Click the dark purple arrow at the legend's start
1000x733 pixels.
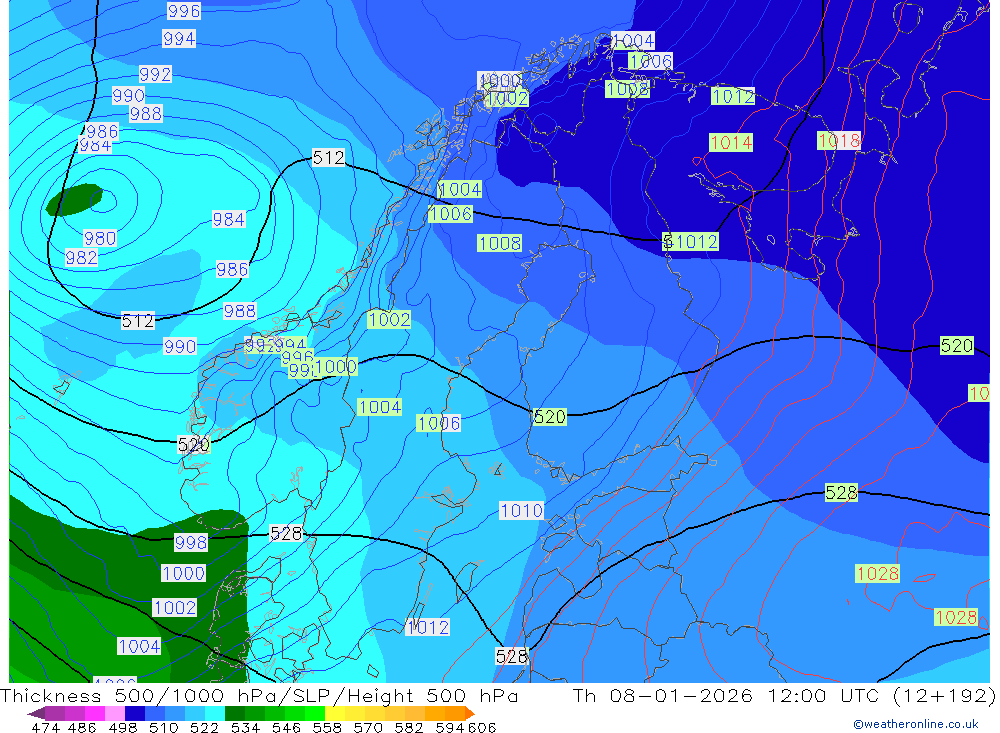click(36, 713)
